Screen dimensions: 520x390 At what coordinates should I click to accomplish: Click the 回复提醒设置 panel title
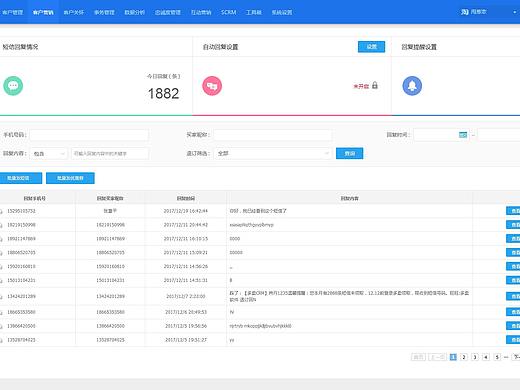pyautogui.click(x=419, y=47)
